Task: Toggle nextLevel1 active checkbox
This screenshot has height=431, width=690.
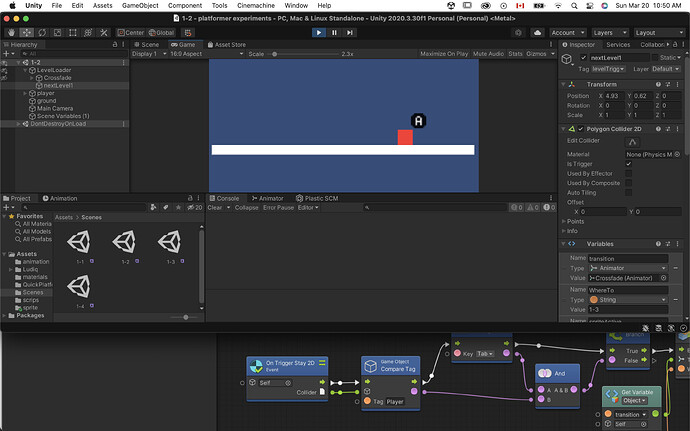Action: (x=584, y=57)
